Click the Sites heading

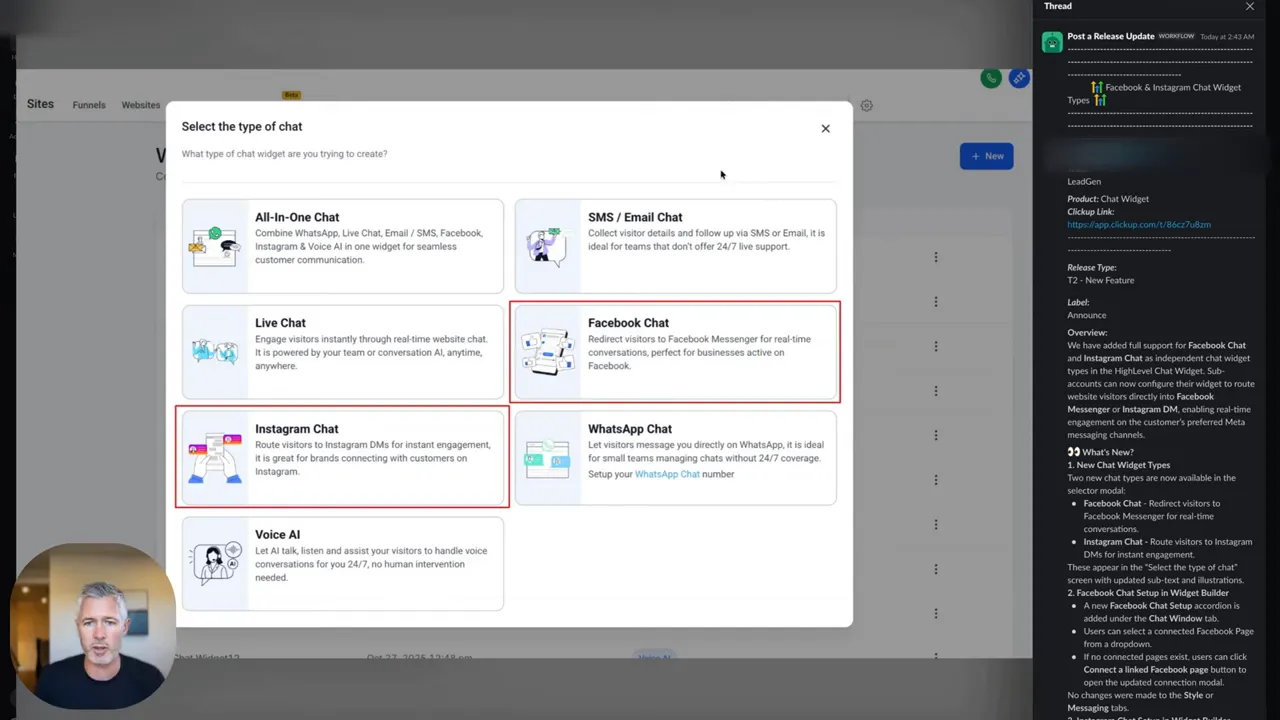coord(40,104)
